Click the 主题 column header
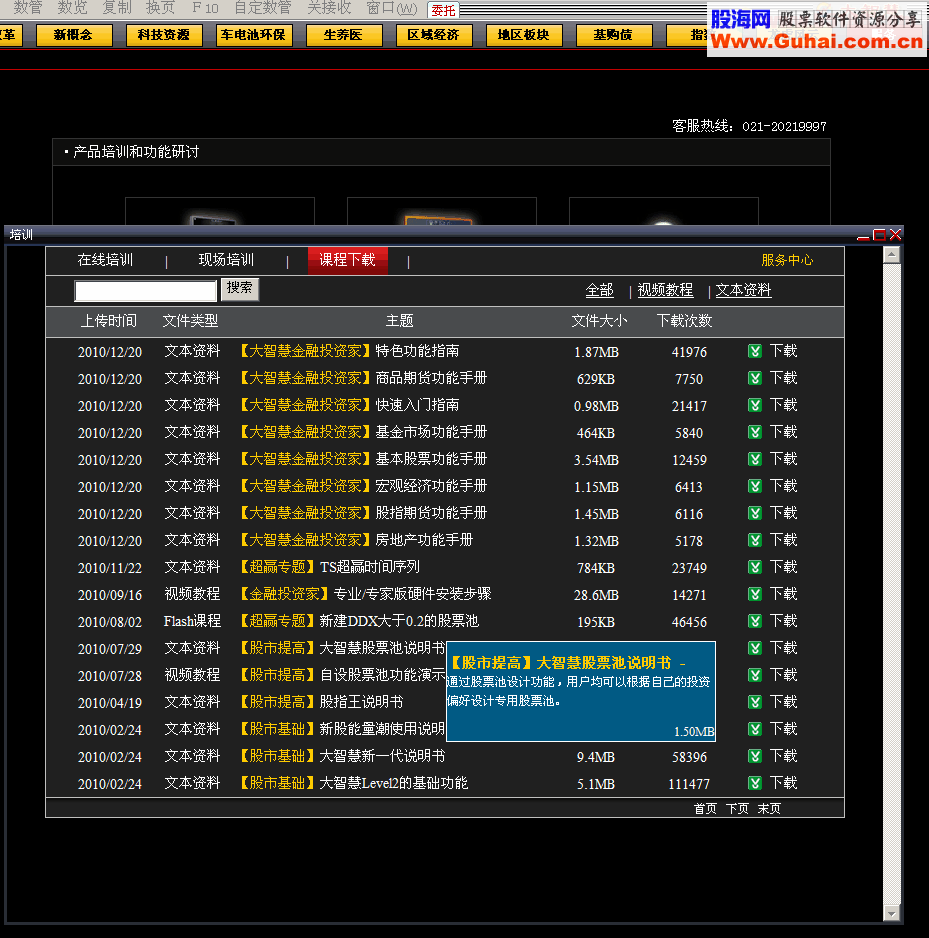The height and width of the screenshot is (938, 929). coord(400,321)
